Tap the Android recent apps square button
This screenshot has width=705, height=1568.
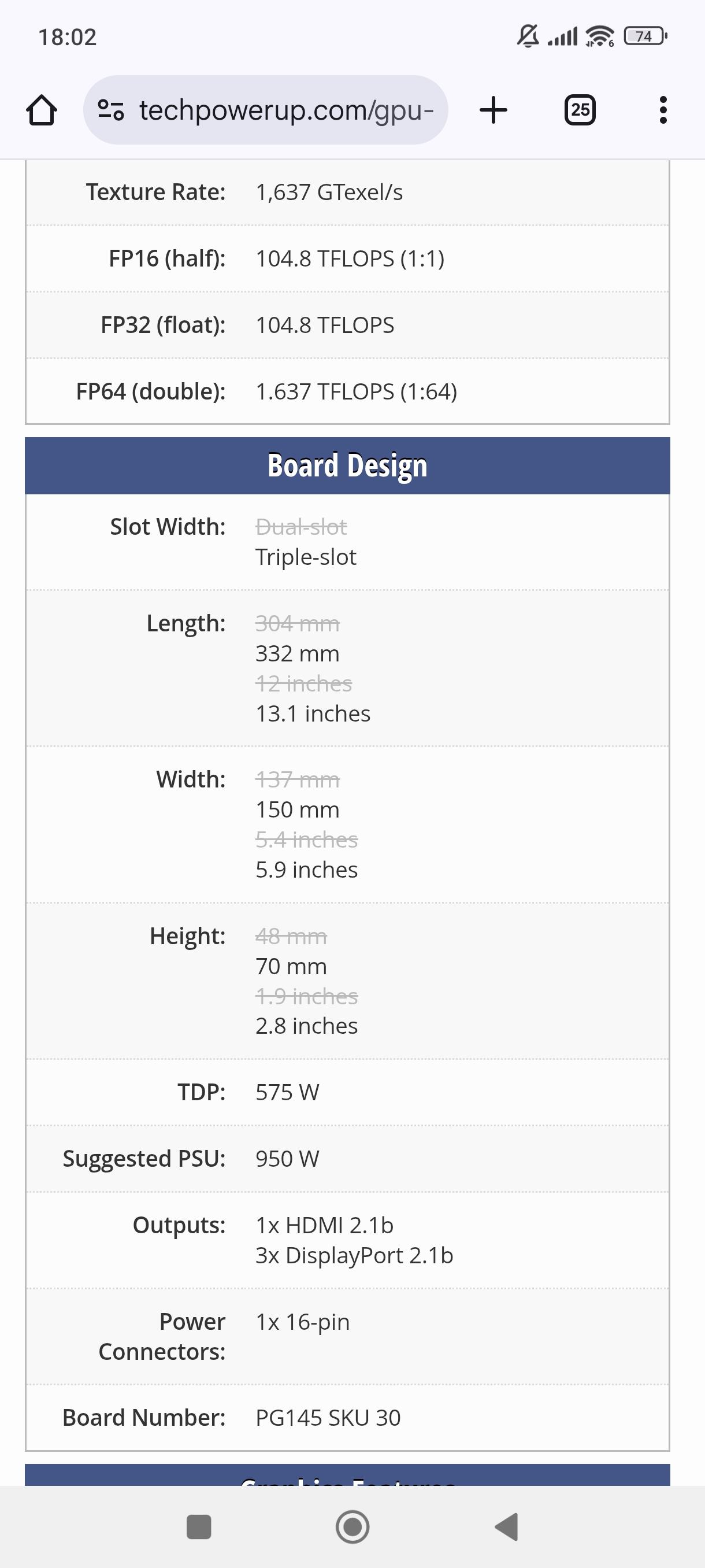click(199, 1526)
